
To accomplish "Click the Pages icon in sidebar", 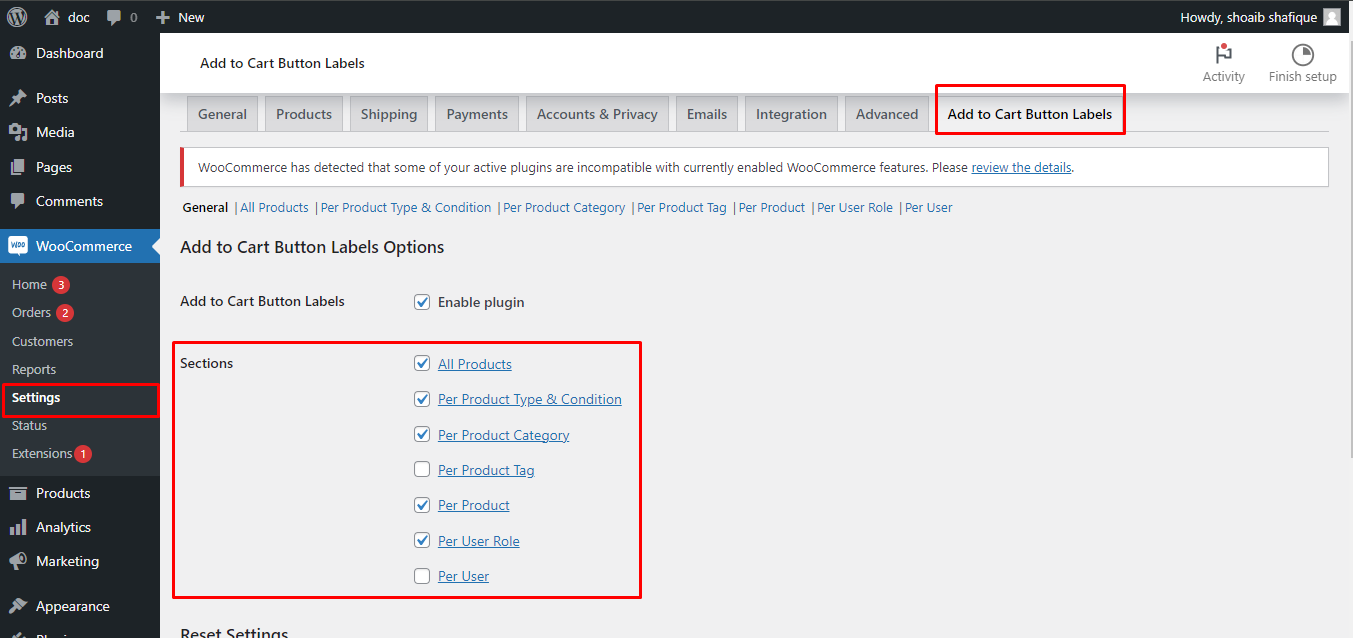I will click(18, 167).
